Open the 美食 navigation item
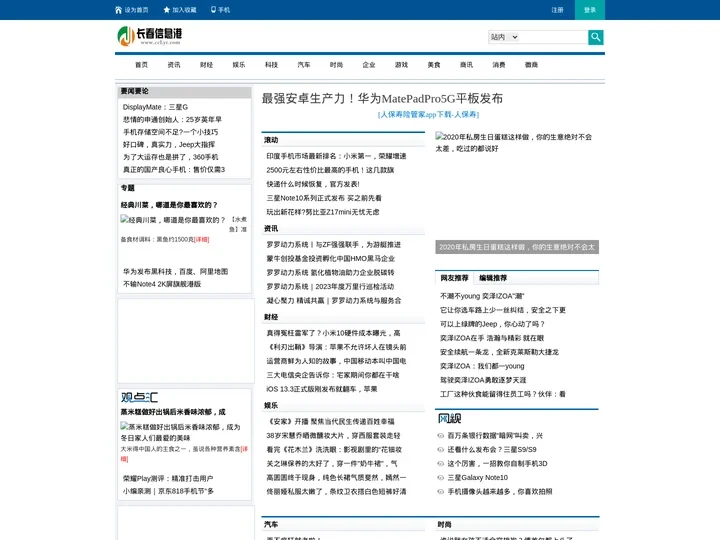 [434, 65]
